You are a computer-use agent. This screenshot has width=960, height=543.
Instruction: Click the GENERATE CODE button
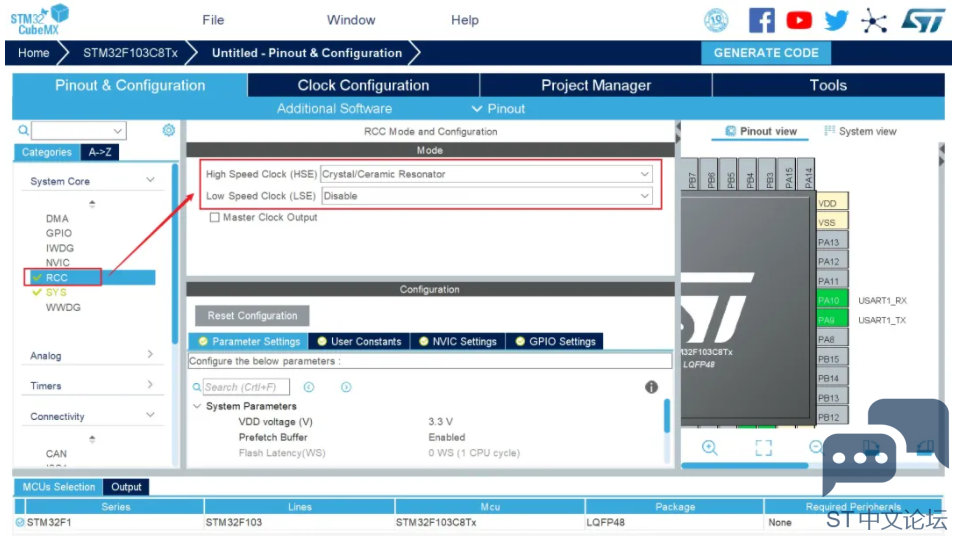(x=766, y=53)
